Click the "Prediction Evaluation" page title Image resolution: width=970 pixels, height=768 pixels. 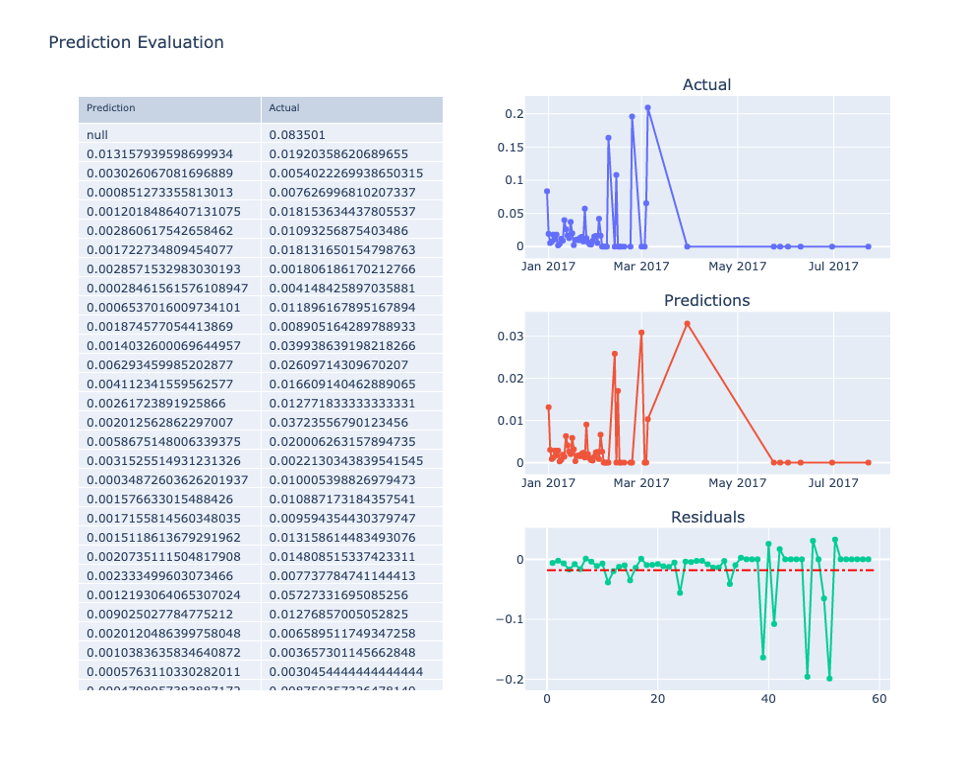coord(136,42)
